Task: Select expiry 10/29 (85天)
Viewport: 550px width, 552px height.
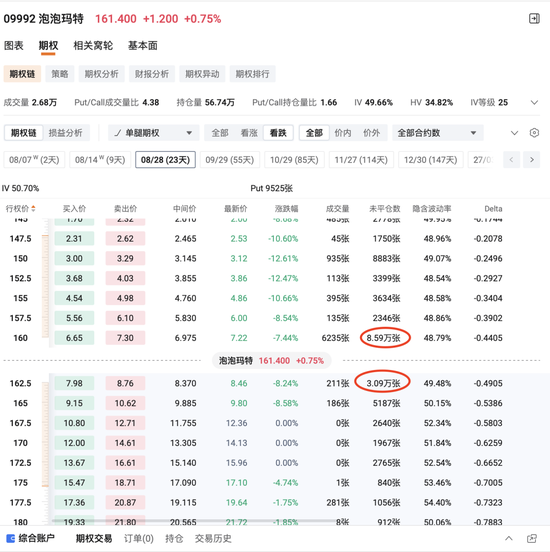Action: (x=294, y=160)
